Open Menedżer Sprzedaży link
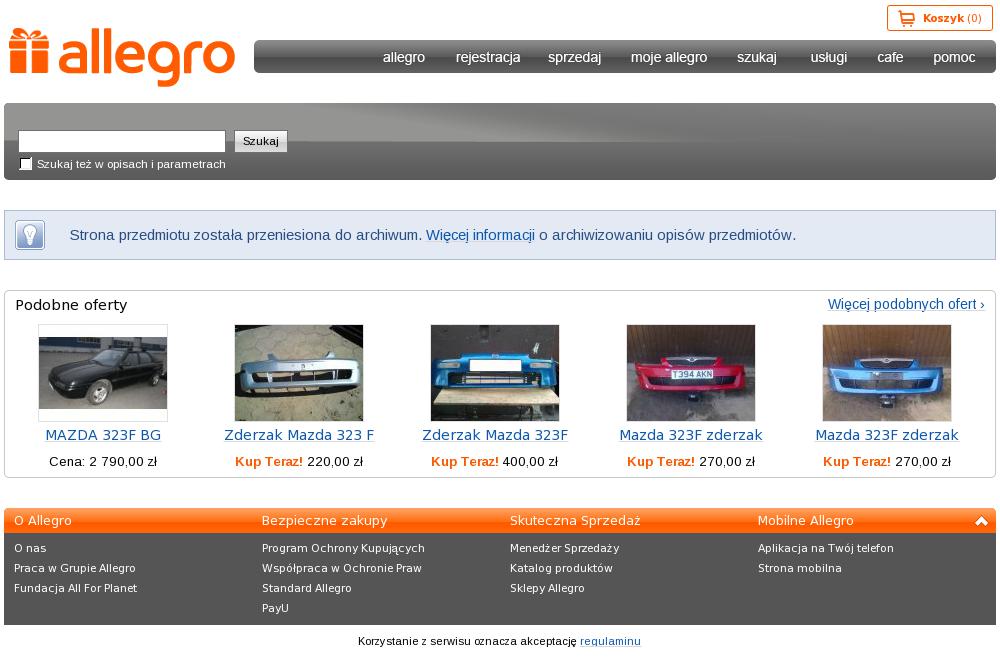Image resolution: width=1000 pixels, height=661 pixels. 564,548
